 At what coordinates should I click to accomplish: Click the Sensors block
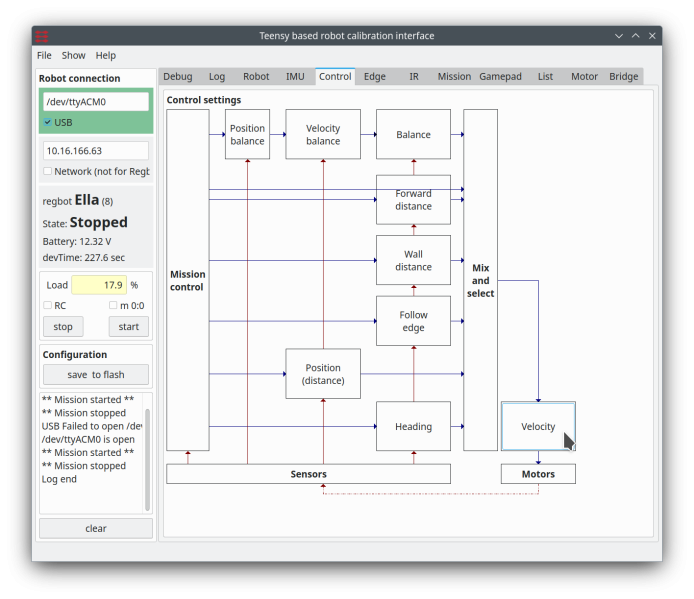point(308,474)
